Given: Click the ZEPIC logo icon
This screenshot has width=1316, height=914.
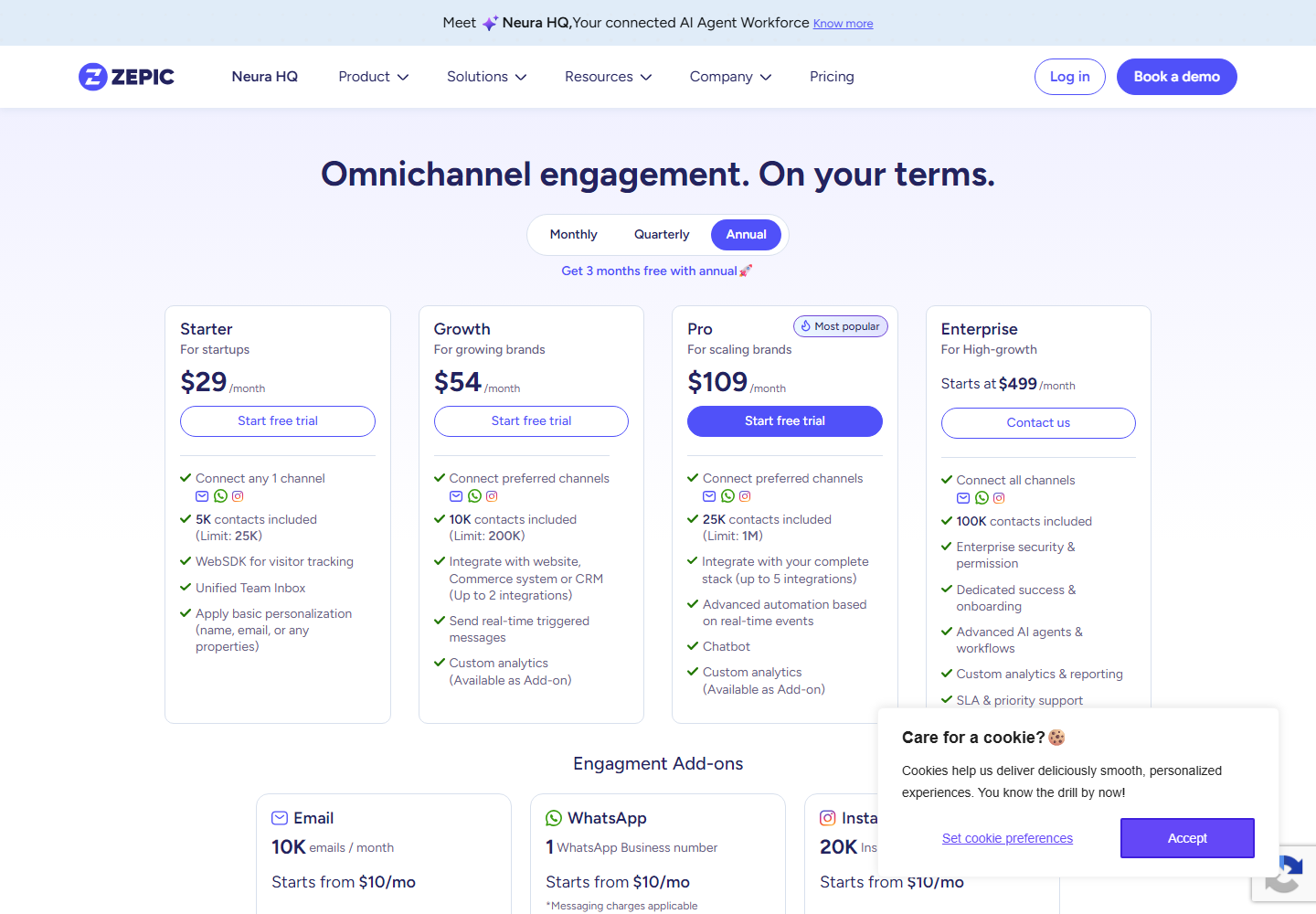Looking at the screenshot, I should pyautogui.click(x=93, y=77).
